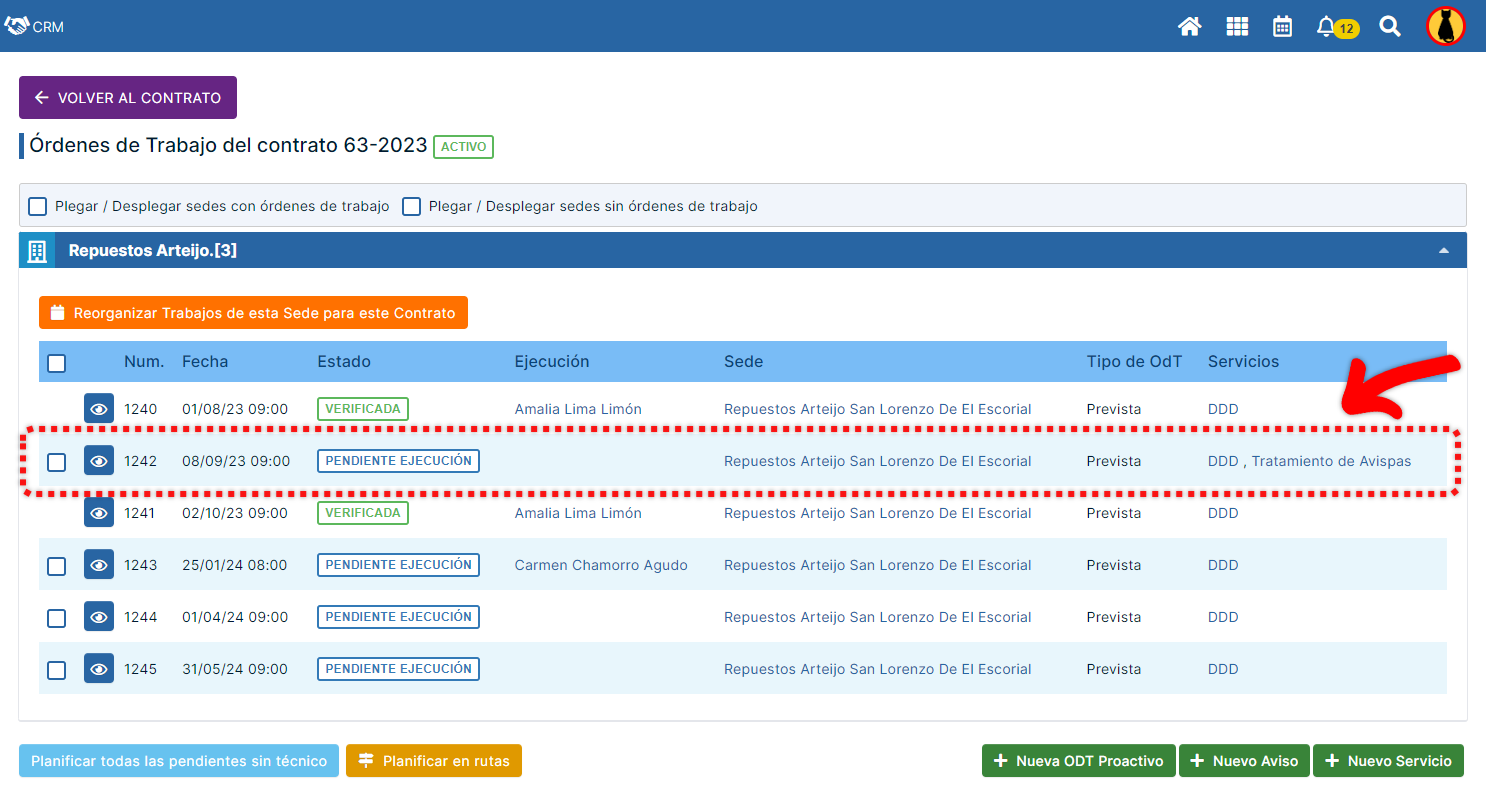The image size is (1486, 796).
Task: Toggle select-all checkbox in table header
Action: (57, 363)
